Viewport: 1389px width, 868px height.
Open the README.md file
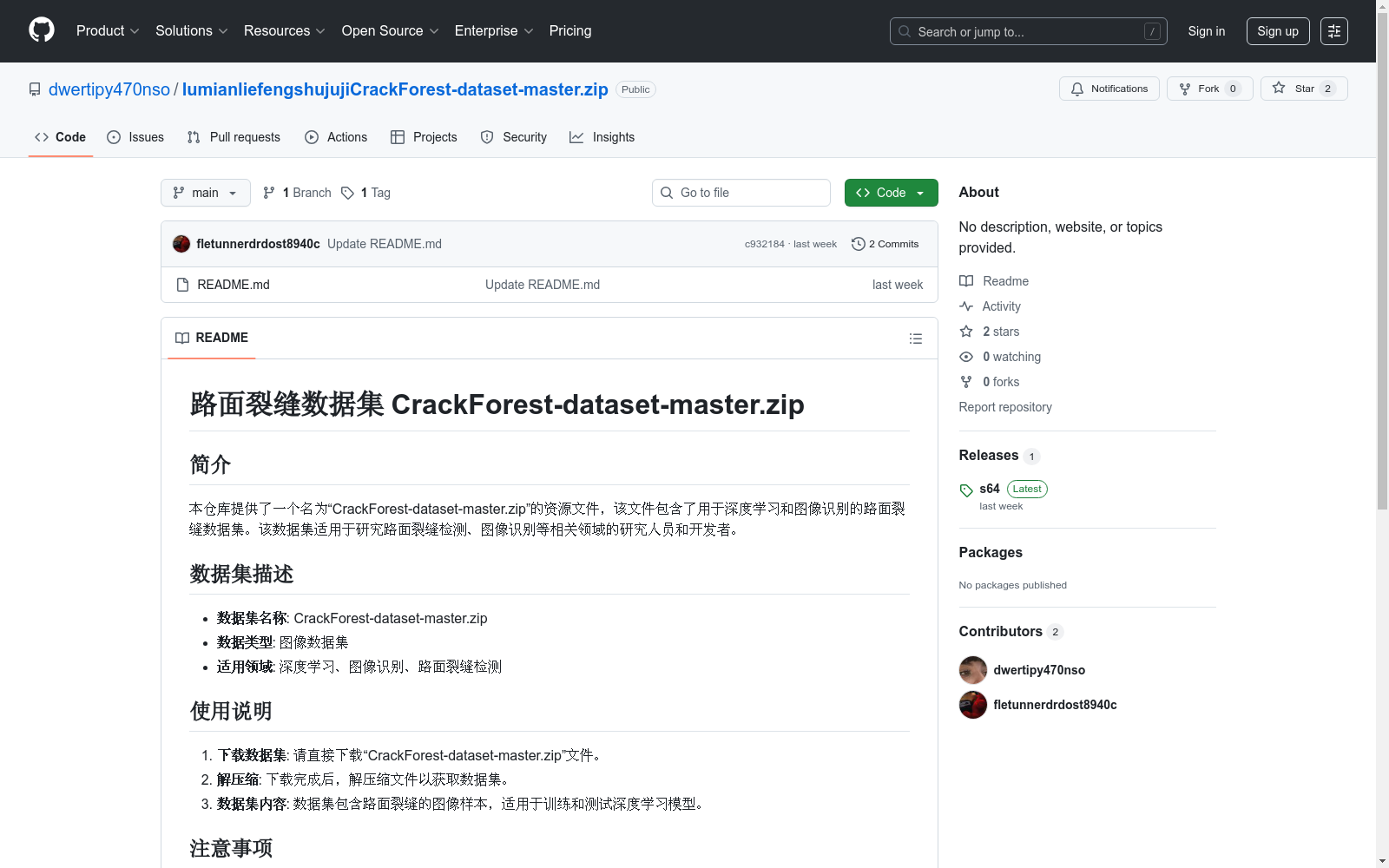coord(234,285)
